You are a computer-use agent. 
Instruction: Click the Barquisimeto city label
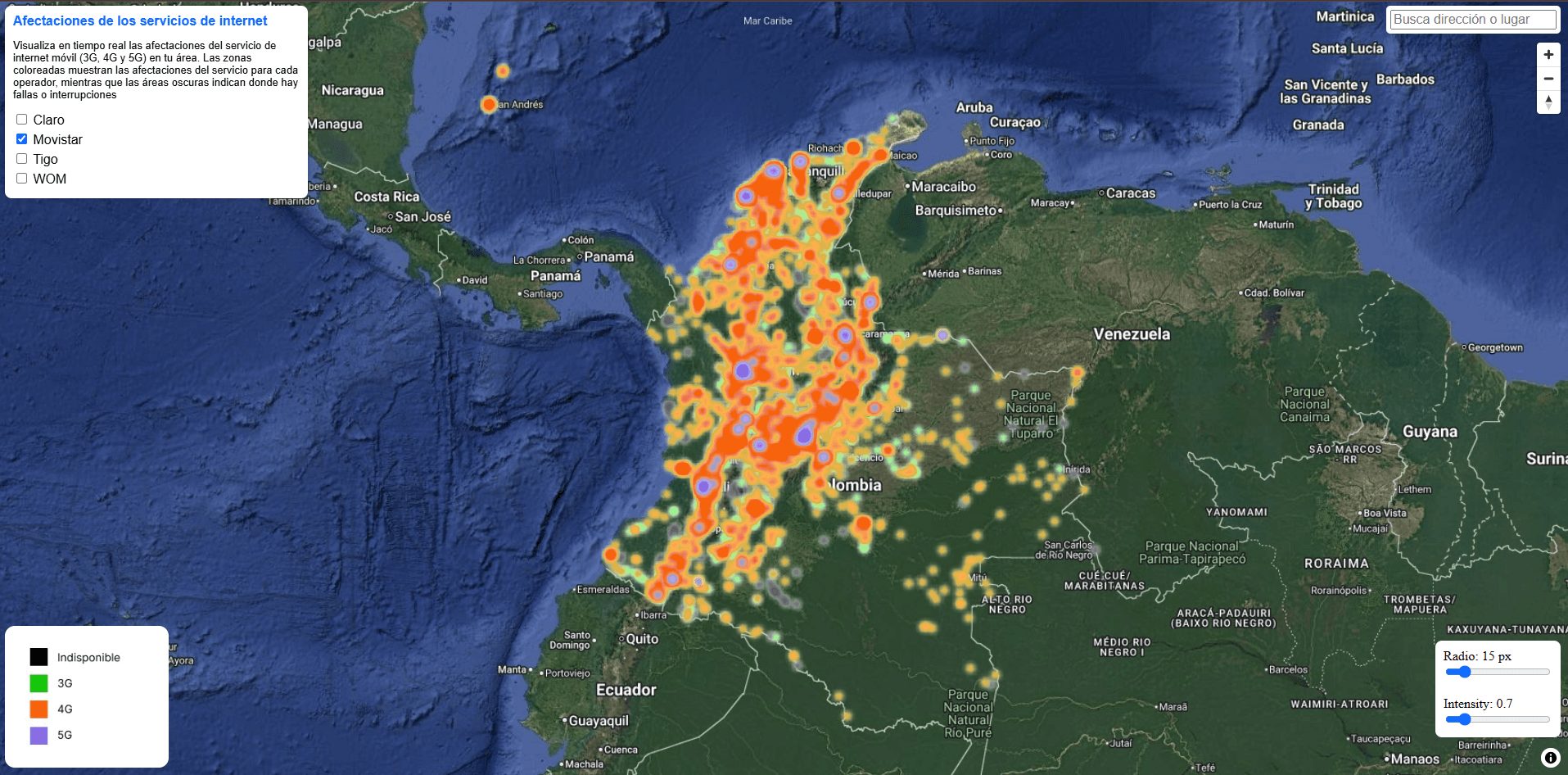coord(956,211)
